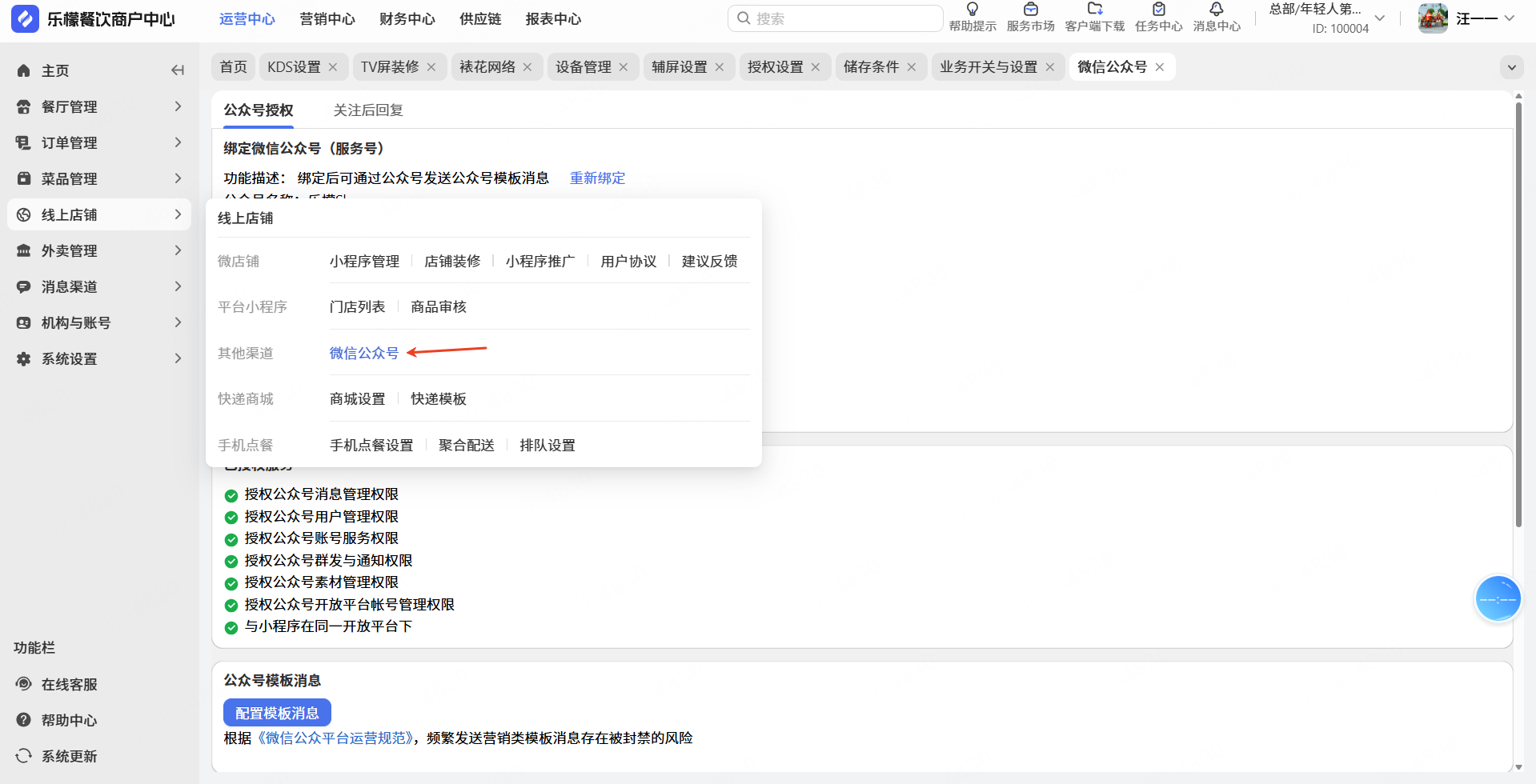Select 营销中心 in the top menu
The width and height of the screenshot is (1536, 784).
pyautogui.click(x=327, y=19)
